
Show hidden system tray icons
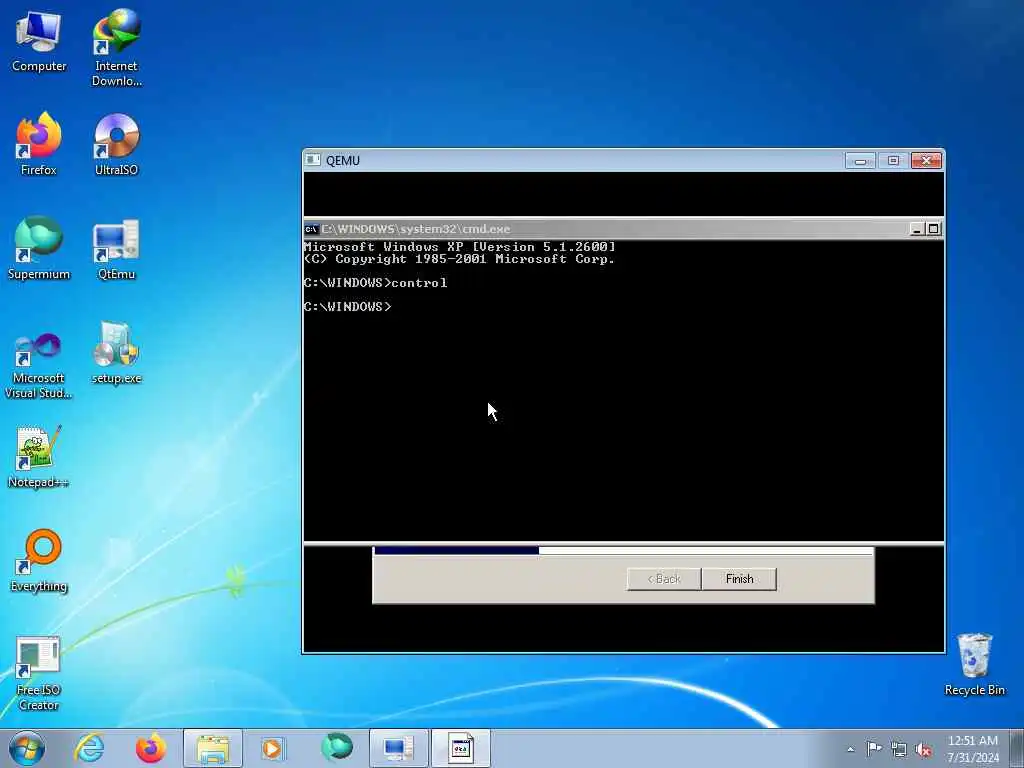pos(850,749)
